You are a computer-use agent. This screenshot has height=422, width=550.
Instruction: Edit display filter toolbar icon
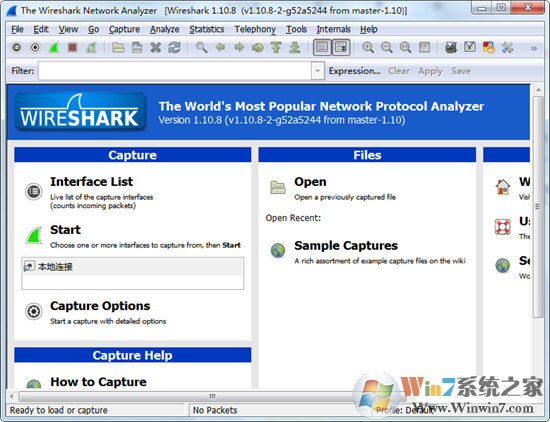[470, 47]
